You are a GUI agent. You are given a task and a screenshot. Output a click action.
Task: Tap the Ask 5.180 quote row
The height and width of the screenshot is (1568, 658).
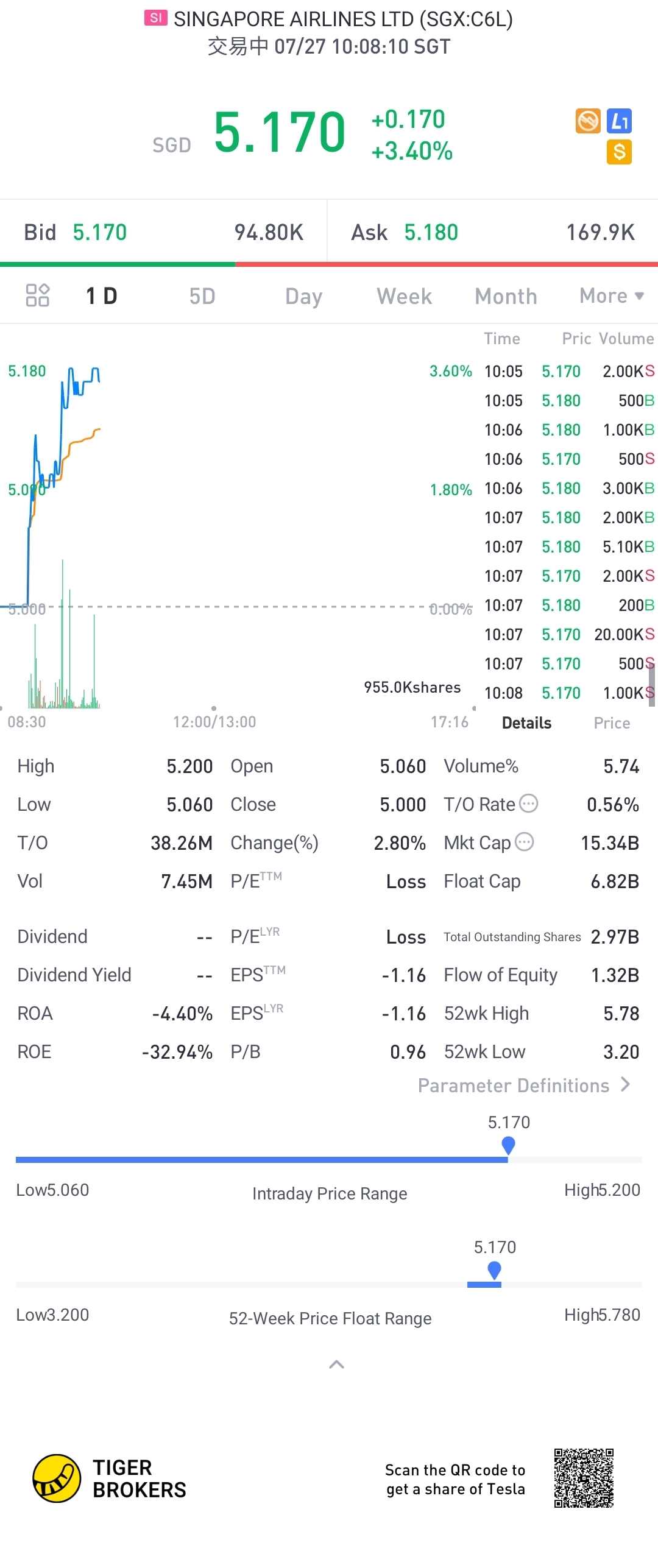(x=492, y=232)
